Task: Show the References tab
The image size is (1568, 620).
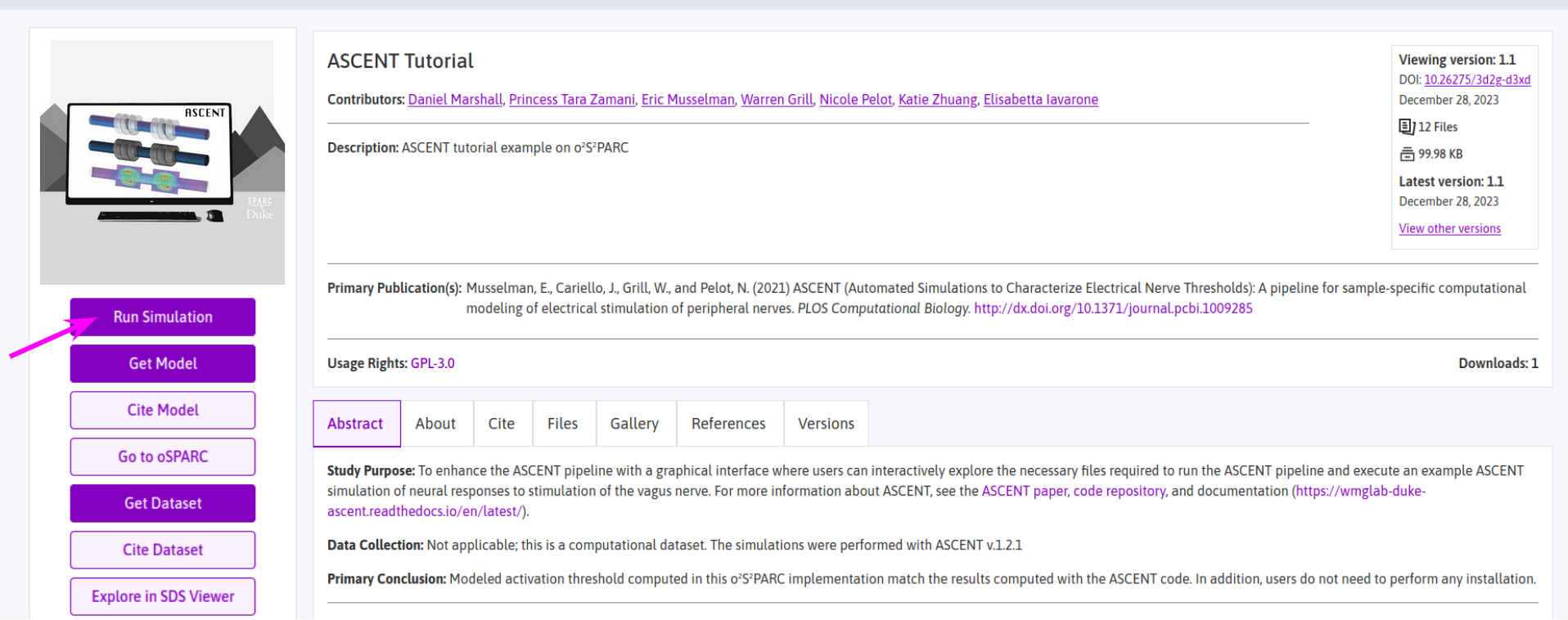Action: (728, 424)
